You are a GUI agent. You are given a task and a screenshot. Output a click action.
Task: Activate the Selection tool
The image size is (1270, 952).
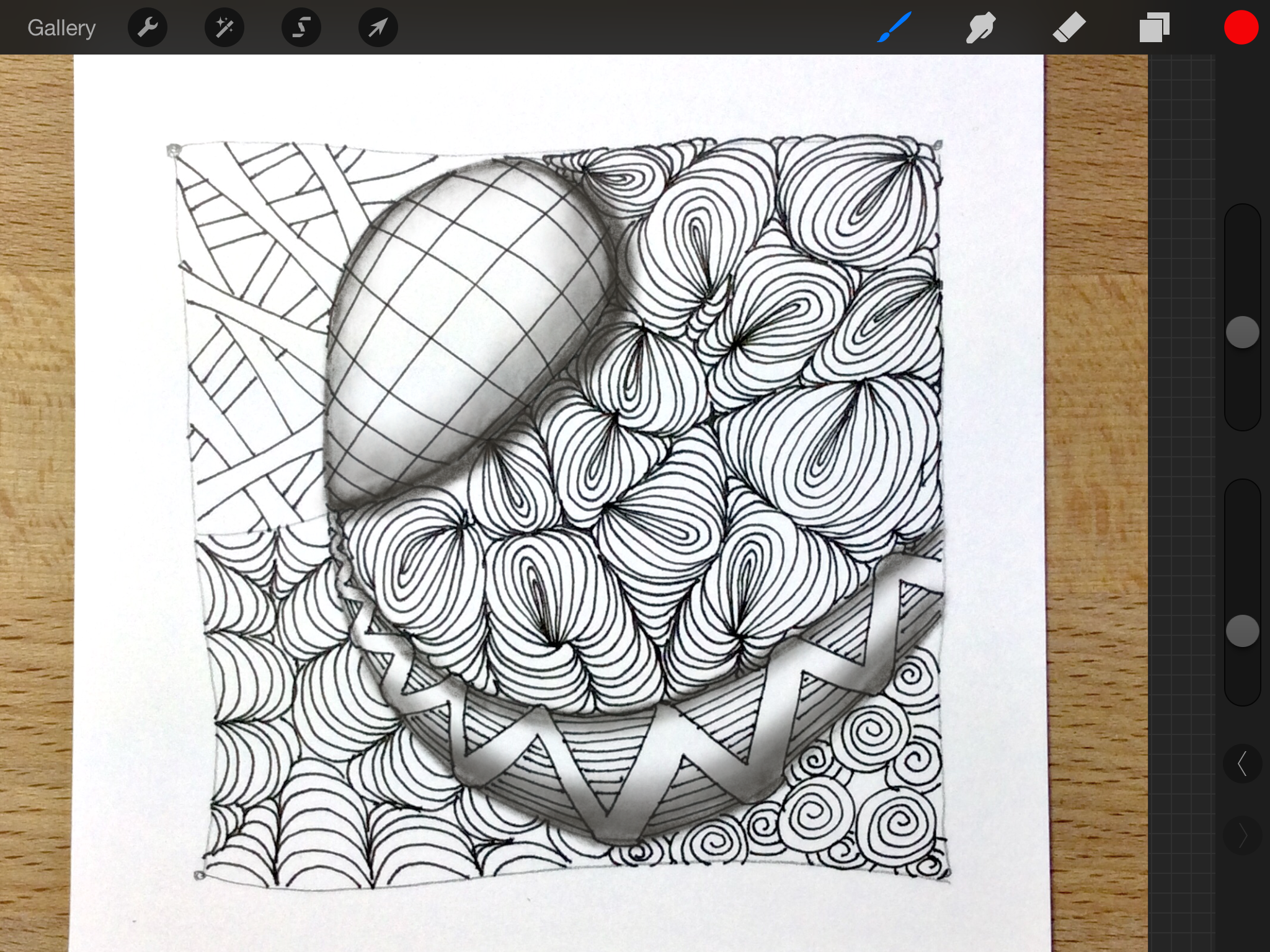(301, 28)
